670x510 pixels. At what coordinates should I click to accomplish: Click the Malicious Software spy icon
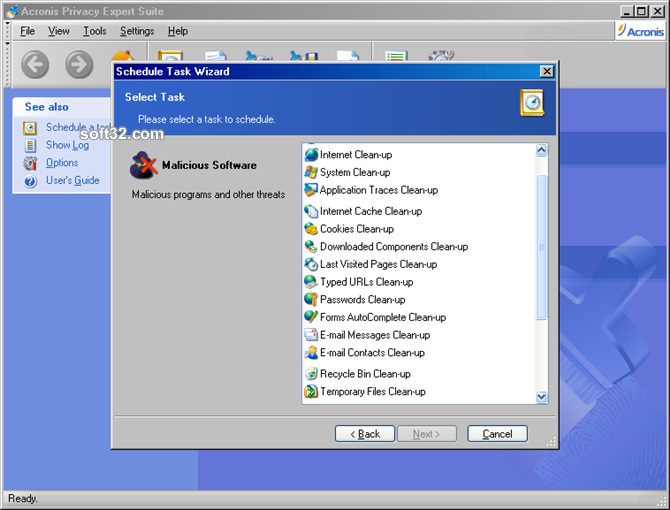143,165
